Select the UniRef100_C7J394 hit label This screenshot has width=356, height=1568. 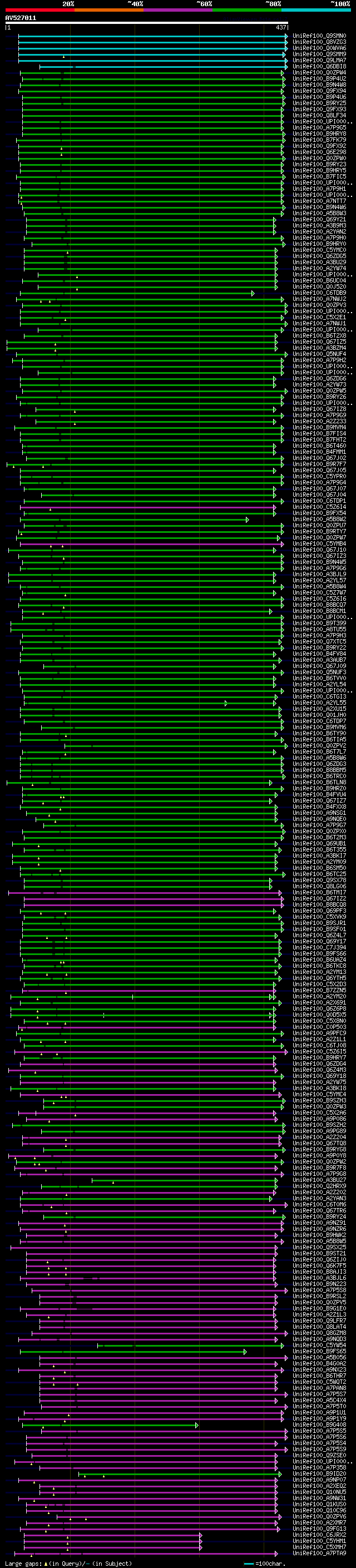click(319, 947)
